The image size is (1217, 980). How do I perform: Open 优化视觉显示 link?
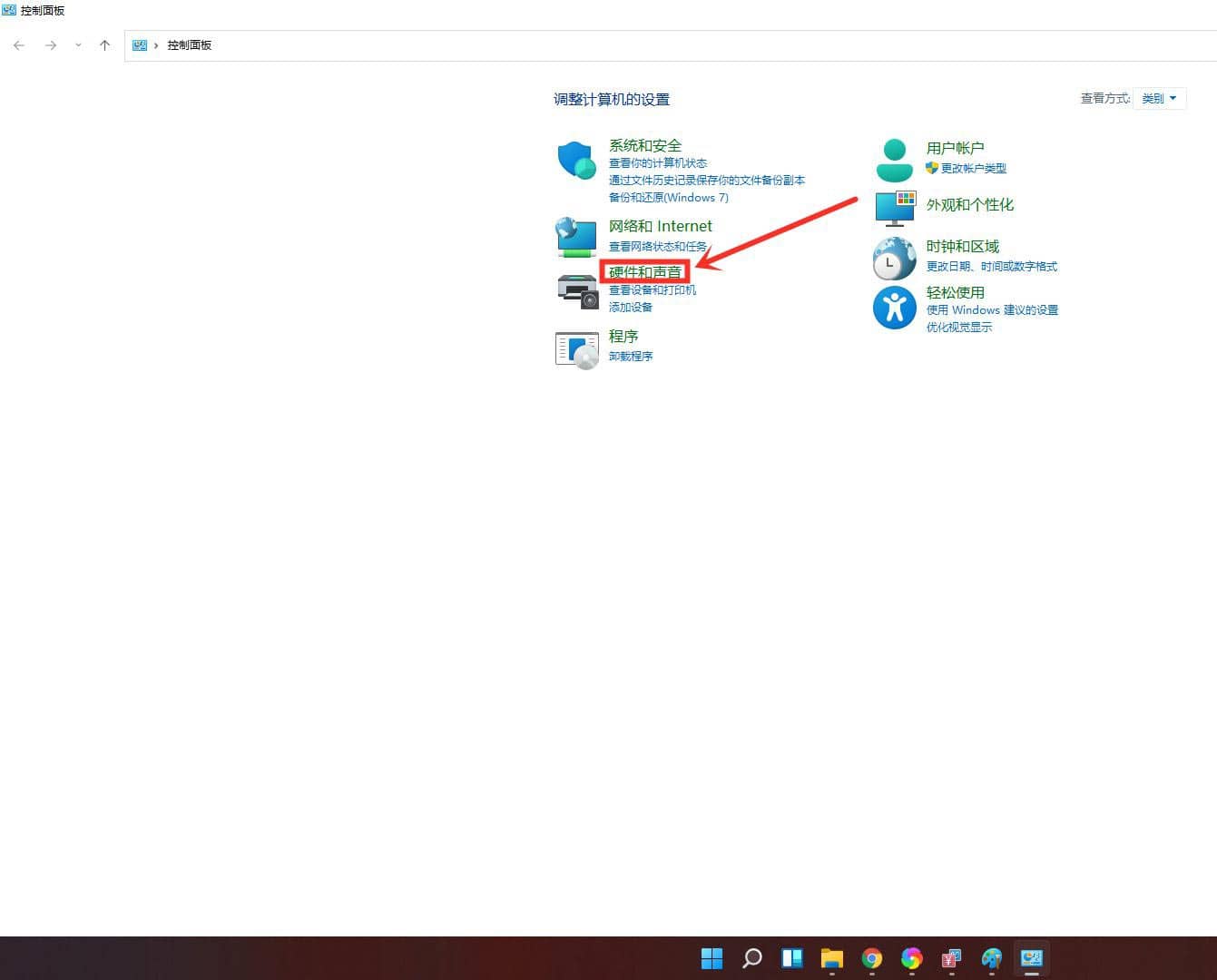[x=957, y=327]
